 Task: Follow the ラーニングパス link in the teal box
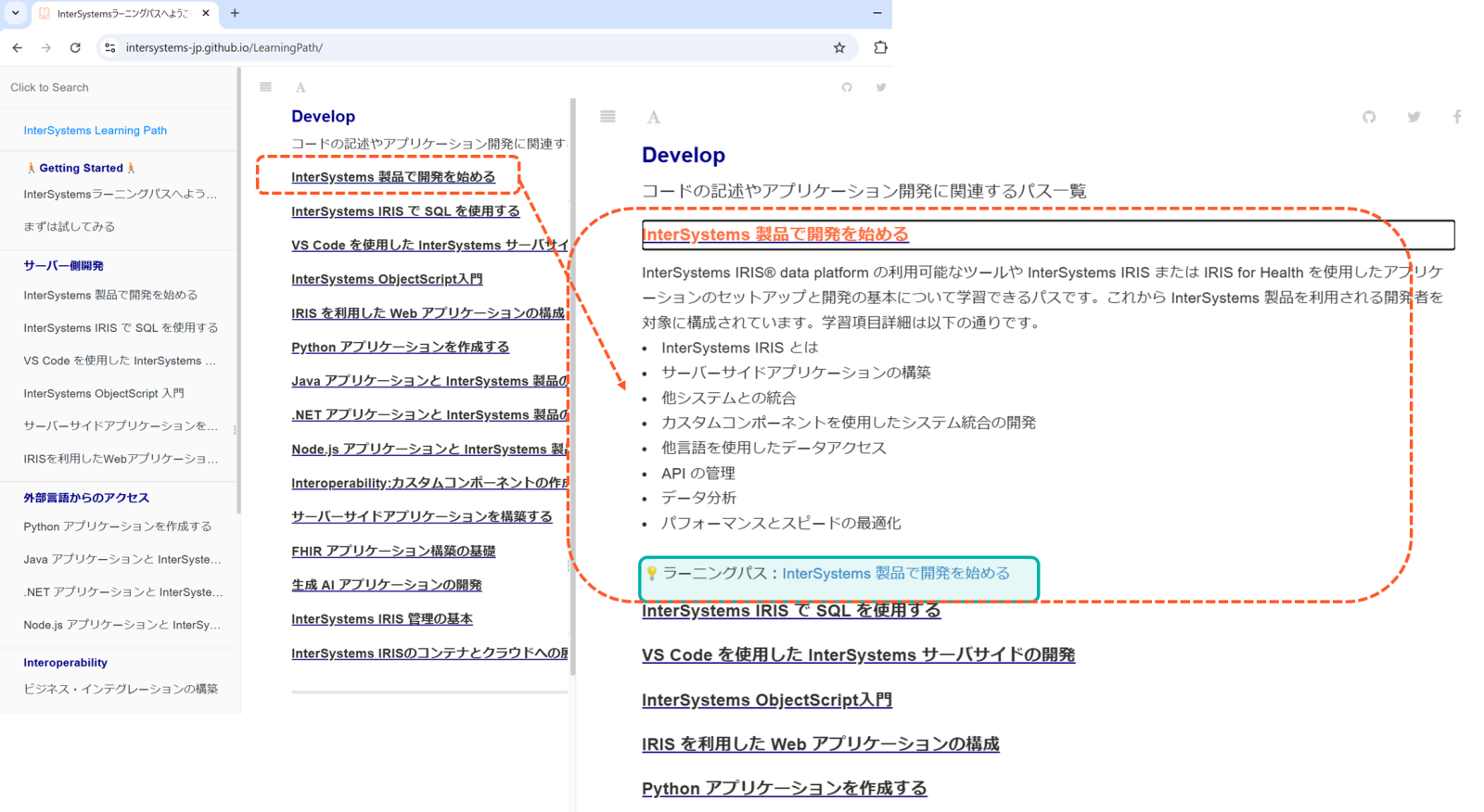[x=895, y=574]
